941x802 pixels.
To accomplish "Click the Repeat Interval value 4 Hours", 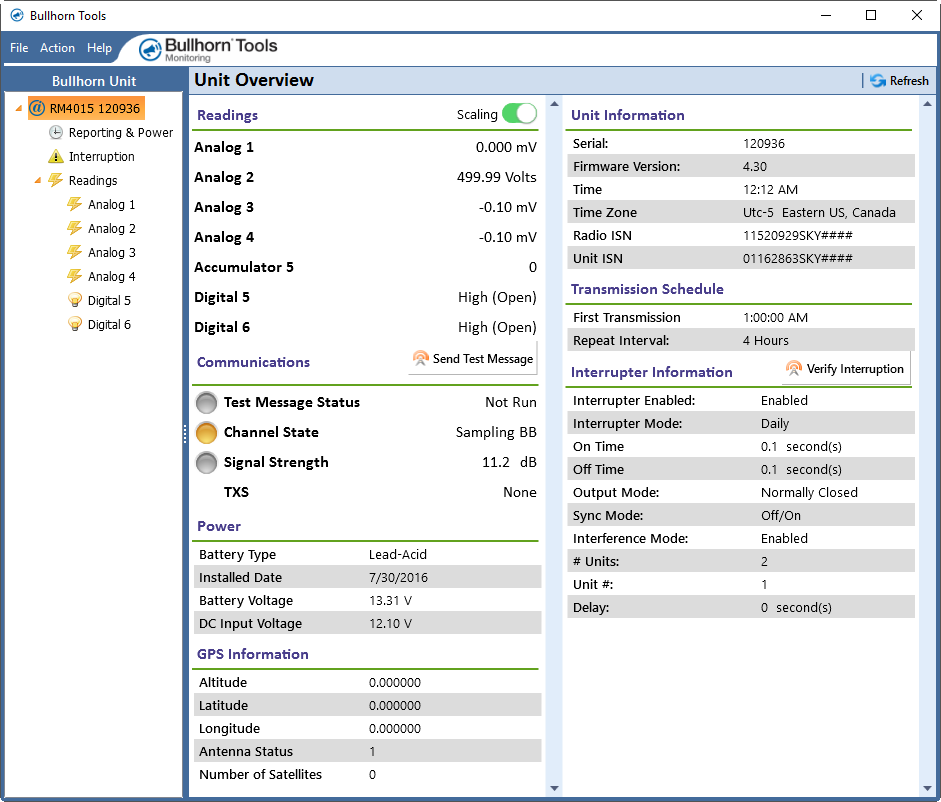I will tap(765, 340).
